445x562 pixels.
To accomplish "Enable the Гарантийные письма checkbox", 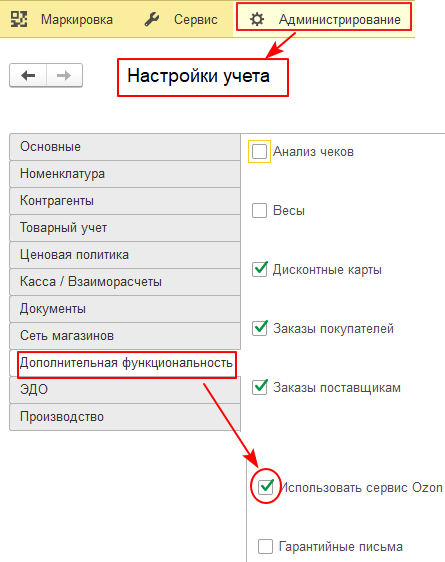I will point(265,547).
